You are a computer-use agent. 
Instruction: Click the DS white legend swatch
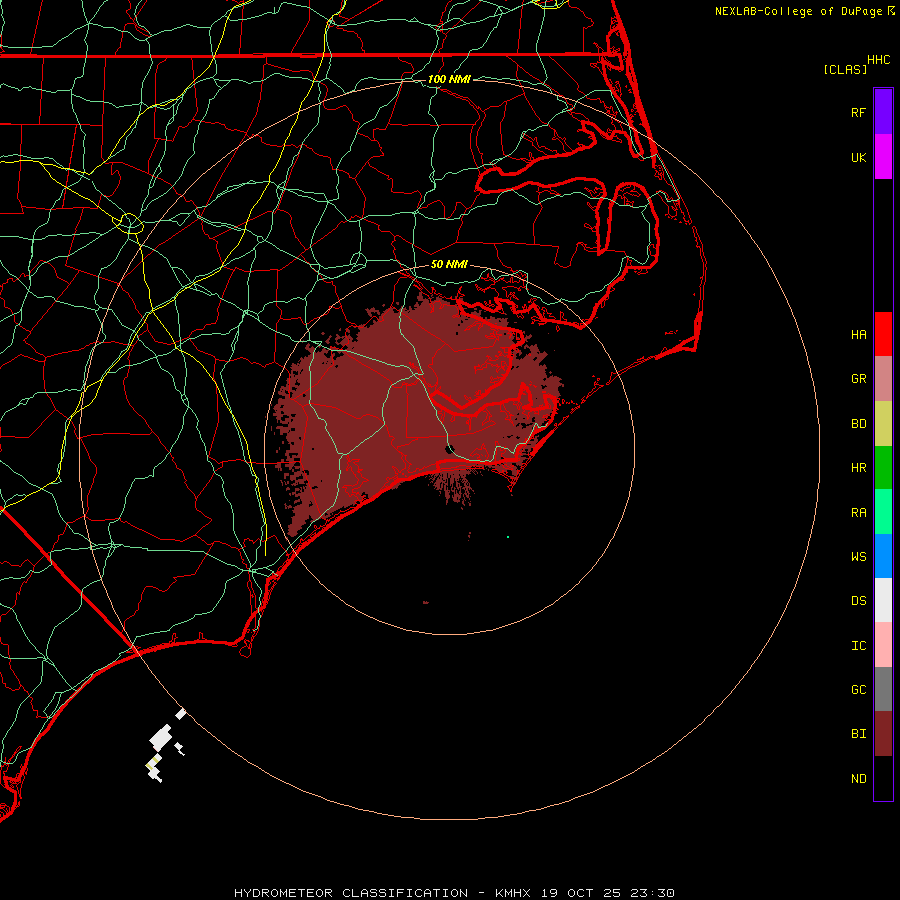point(883,600)
